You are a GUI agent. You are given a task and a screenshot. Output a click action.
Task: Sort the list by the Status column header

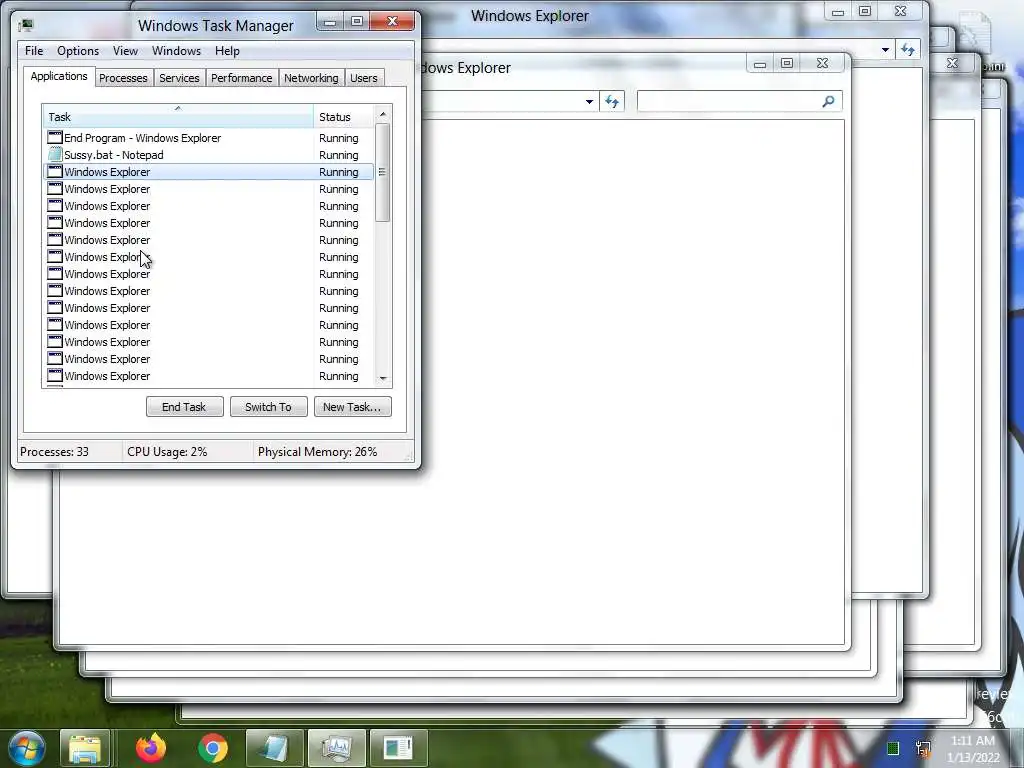point(344,117)
